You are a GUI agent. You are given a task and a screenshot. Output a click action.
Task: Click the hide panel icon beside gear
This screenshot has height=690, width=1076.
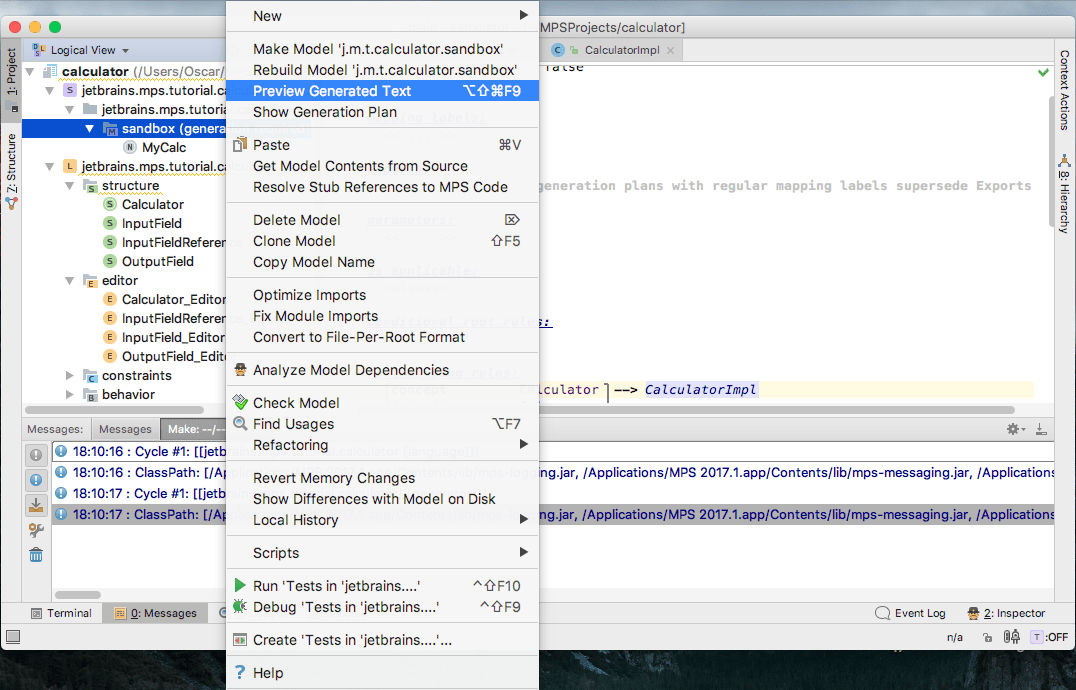tap(1041, 429)
